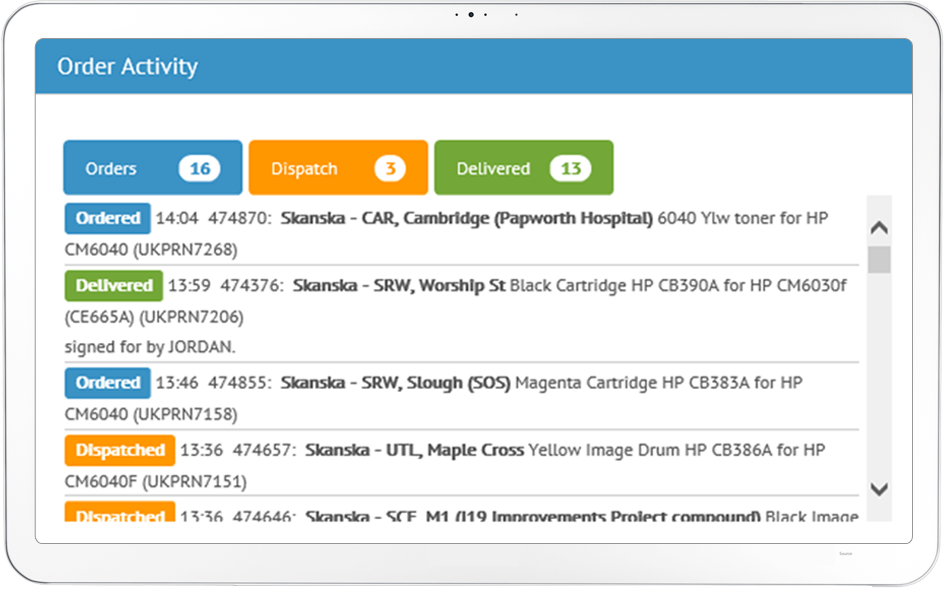Click the Order Activity panel title
The width and height of the screenshot is (944, 590).
[x=128, y=66]
